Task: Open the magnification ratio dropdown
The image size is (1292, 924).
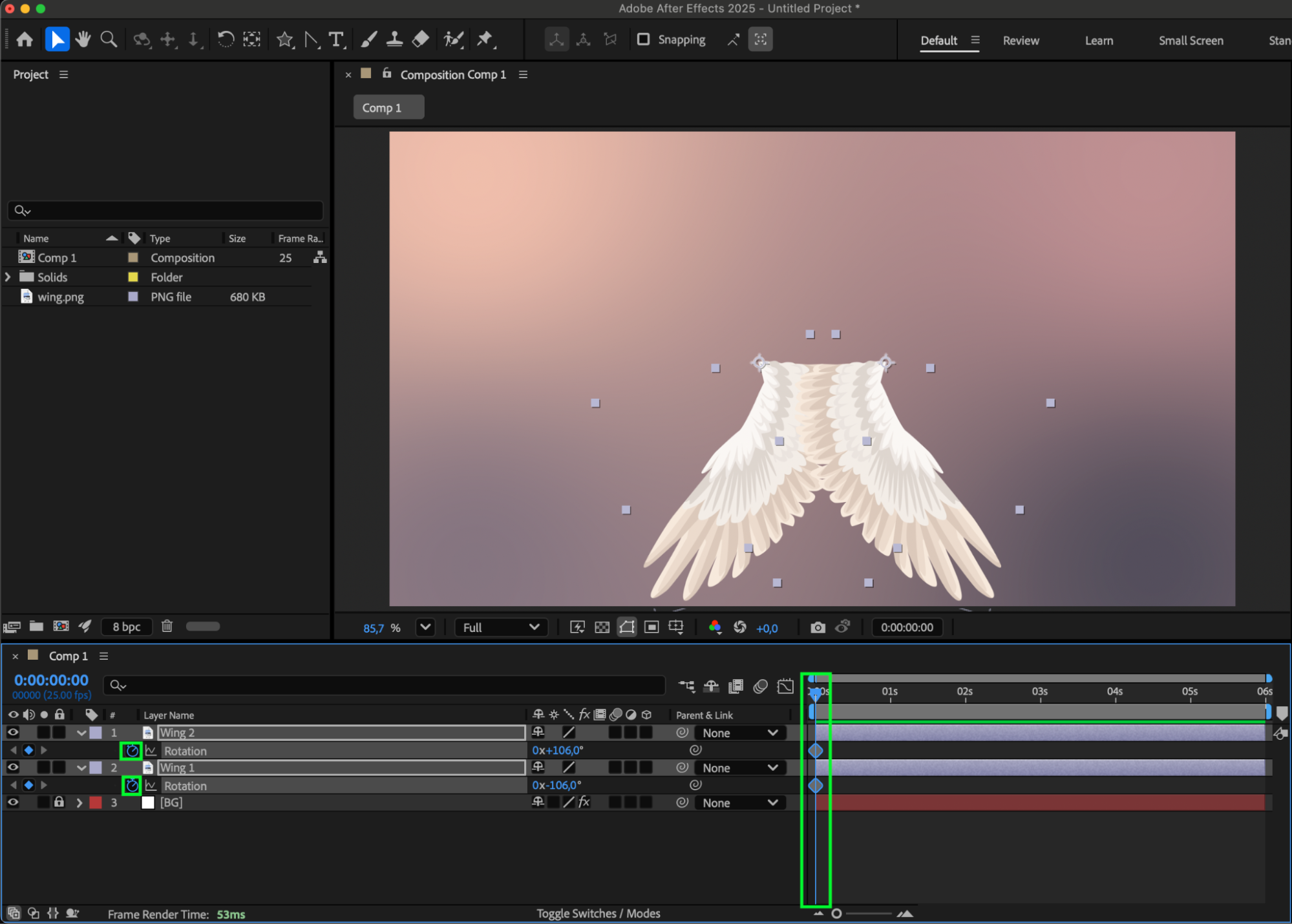Action: (x=425, y=627)
